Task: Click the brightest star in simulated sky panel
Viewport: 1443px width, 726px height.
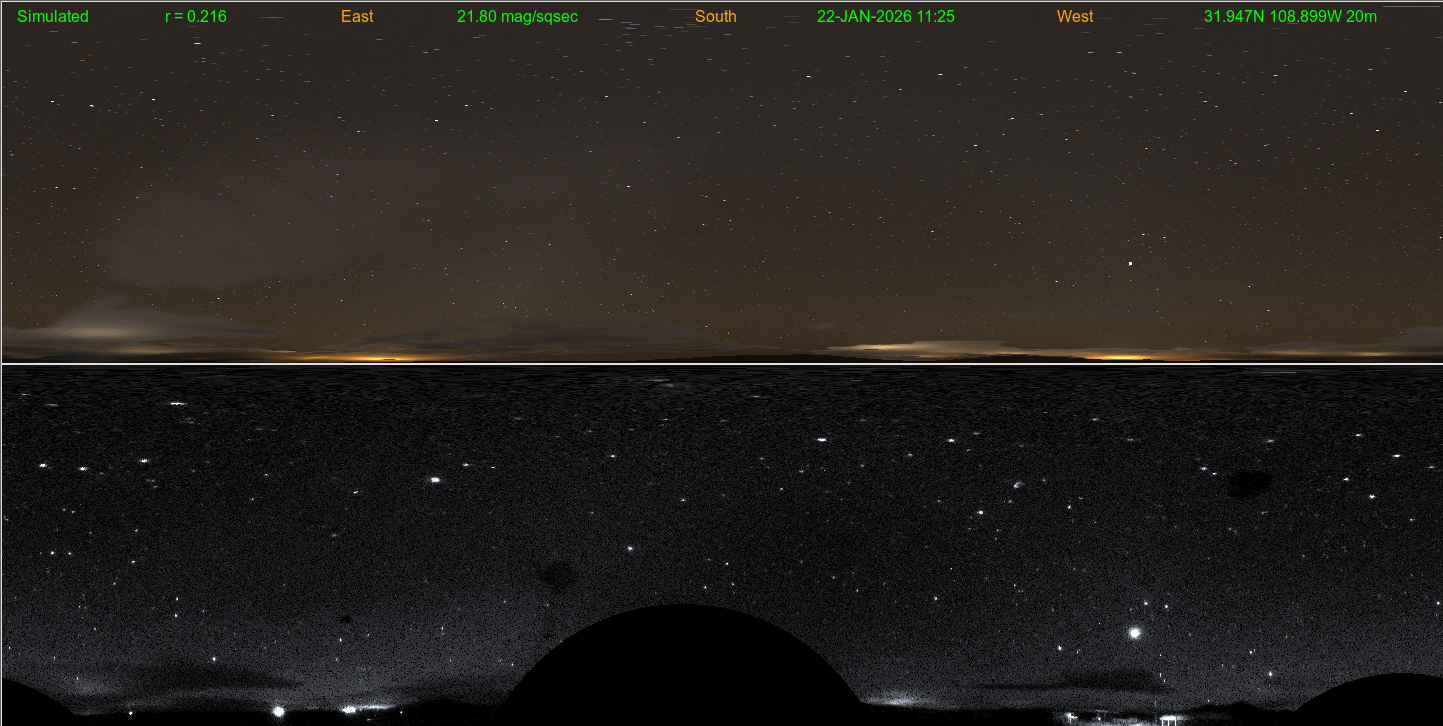Action: pyautogui.click(x=1130, y=264)
